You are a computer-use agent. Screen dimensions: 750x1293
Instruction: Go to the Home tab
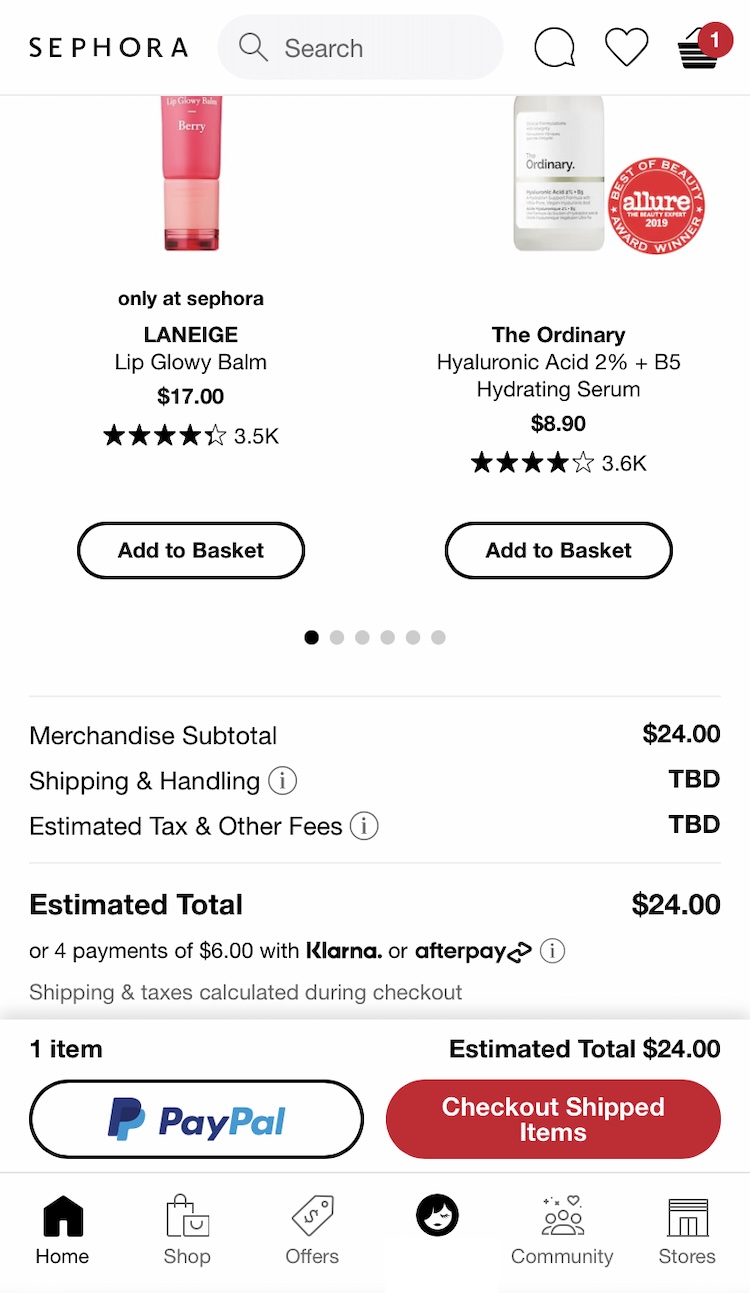tap(62, 1230)
